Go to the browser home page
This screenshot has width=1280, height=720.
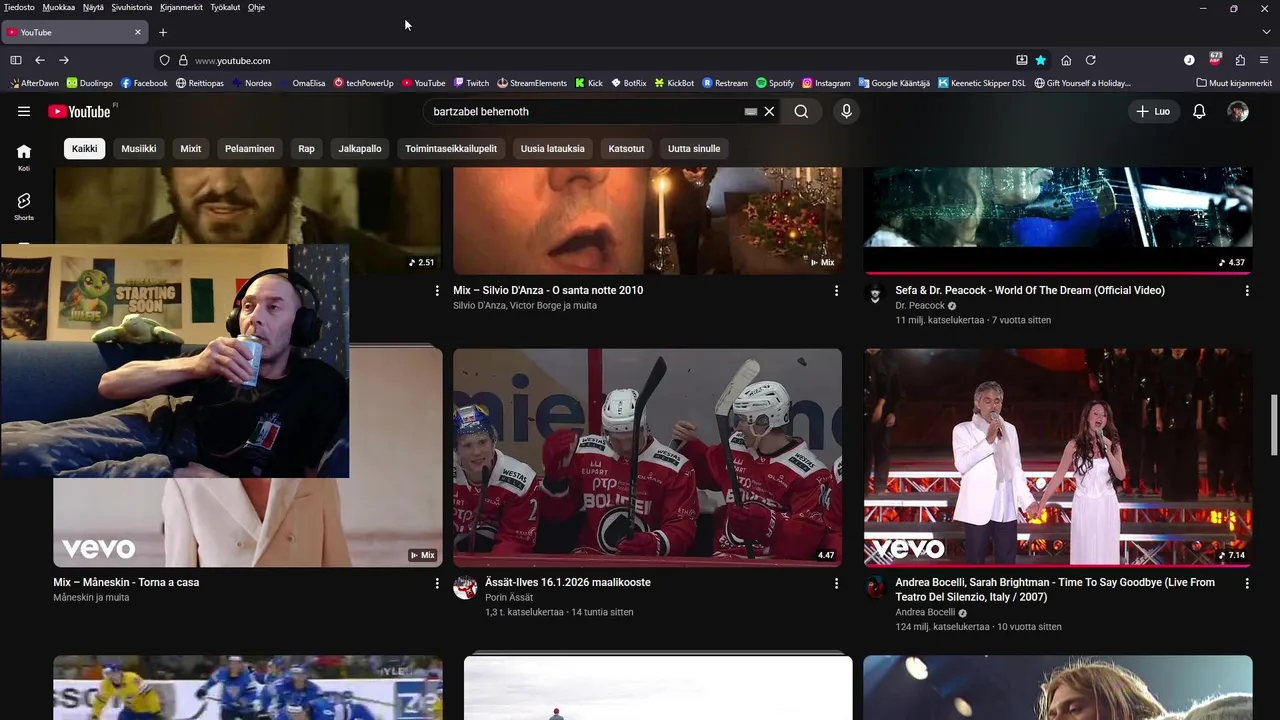1066,60
